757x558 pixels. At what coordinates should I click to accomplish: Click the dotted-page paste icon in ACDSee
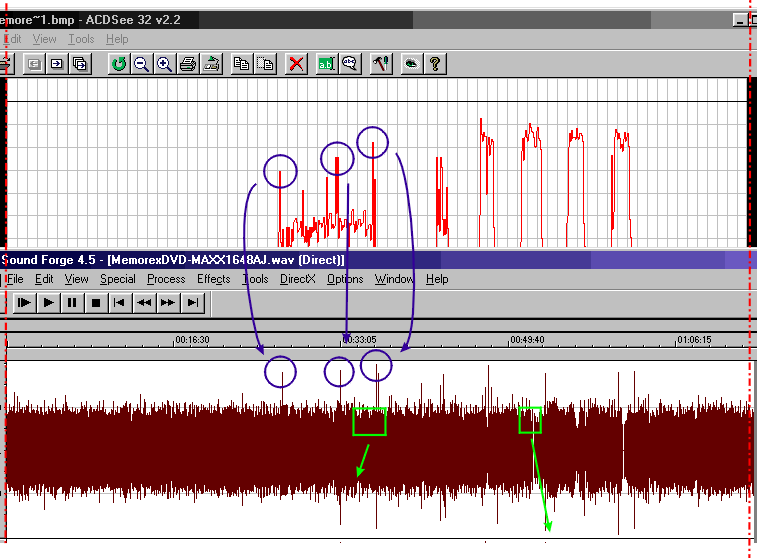(x=265, y=64)
